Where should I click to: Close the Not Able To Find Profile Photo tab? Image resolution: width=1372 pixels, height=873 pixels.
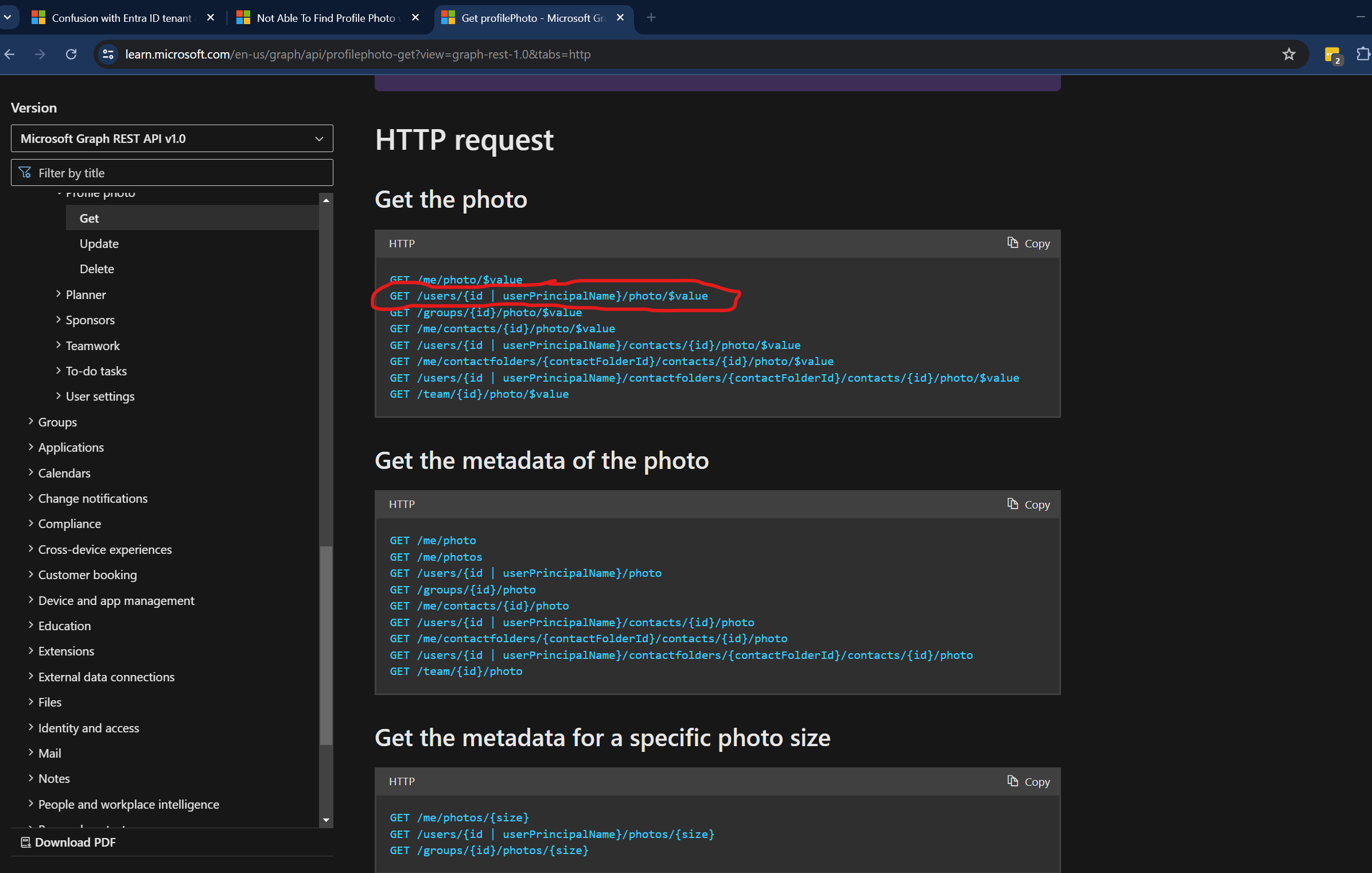[415, 18]
